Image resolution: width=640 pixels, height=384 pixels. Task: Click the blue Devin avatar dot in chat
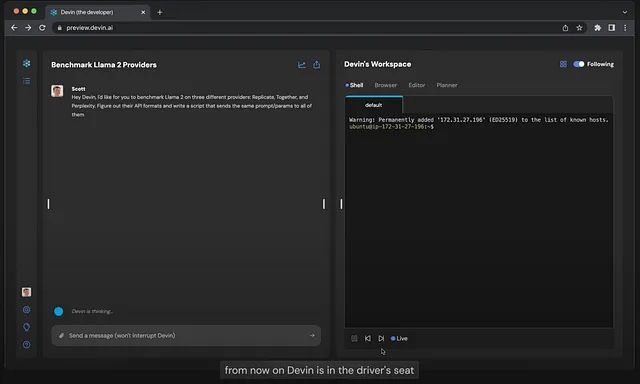coord(58,311)
